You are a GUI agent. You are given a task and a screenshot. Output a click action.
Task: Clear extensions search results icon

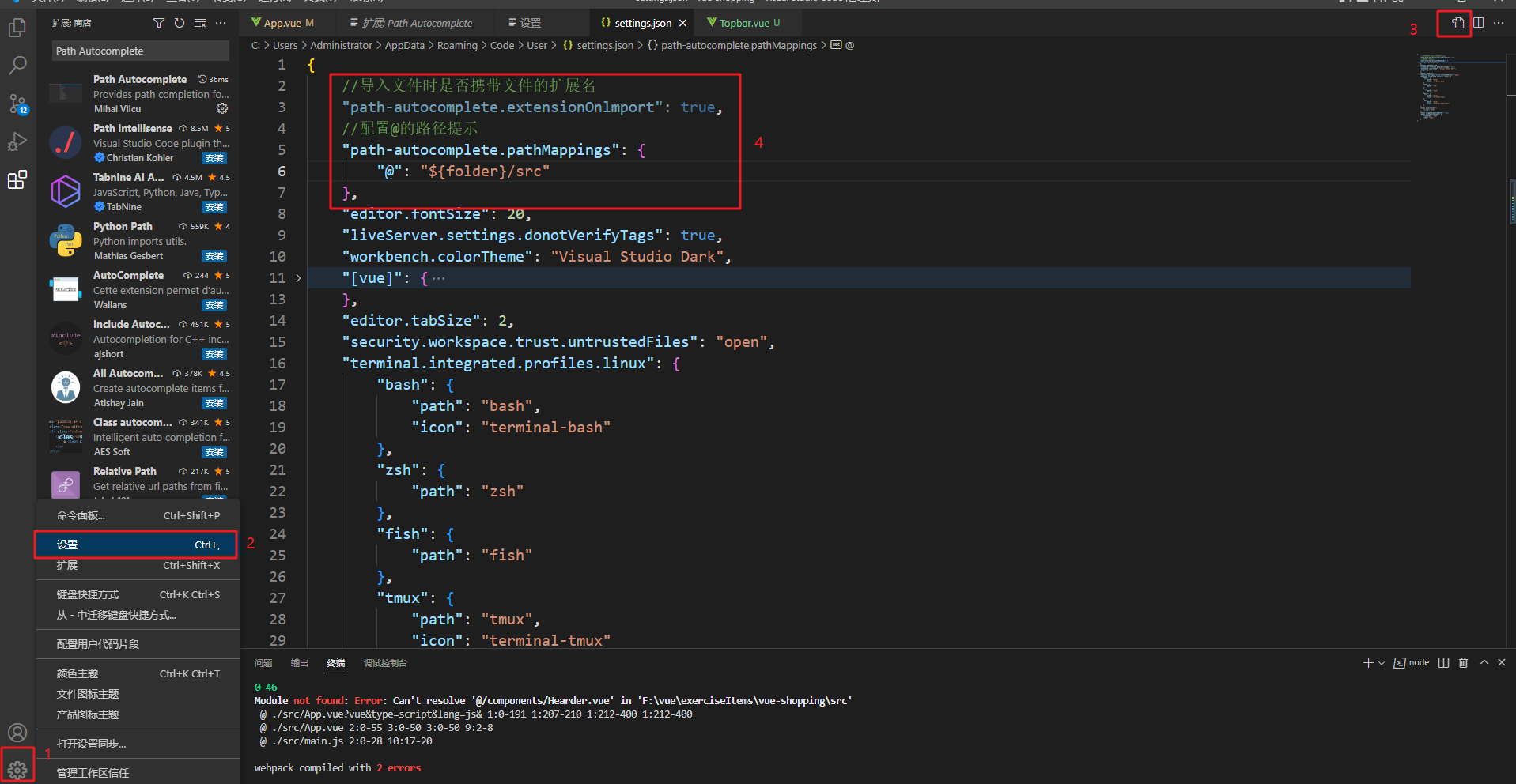[x=200, y=23]
